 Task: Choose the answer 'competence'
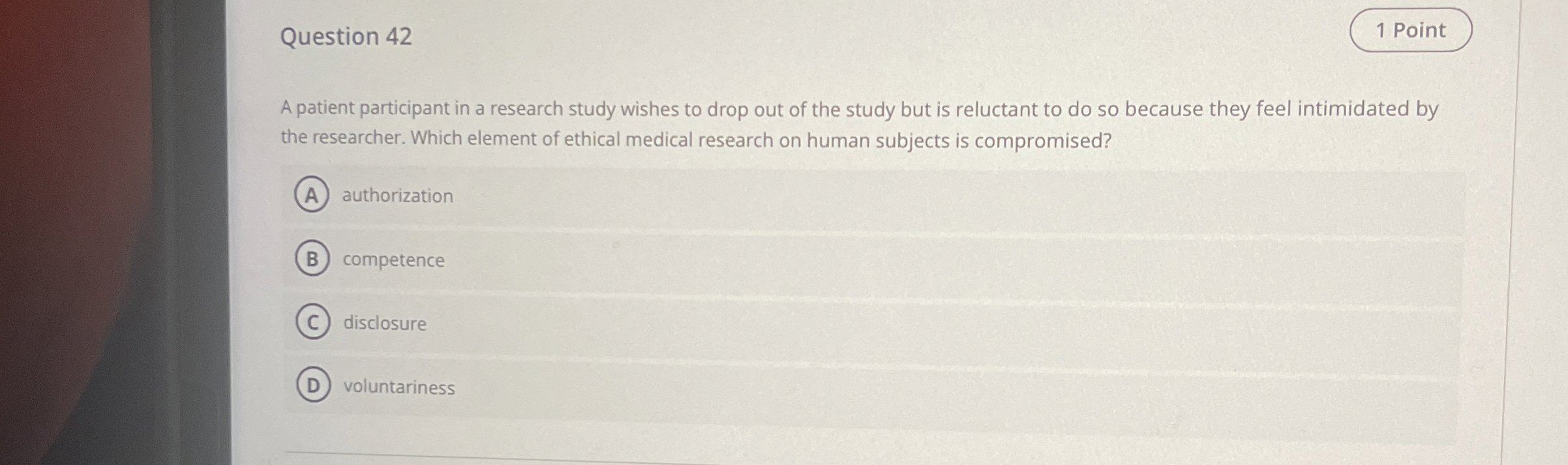tap(393, 260)
